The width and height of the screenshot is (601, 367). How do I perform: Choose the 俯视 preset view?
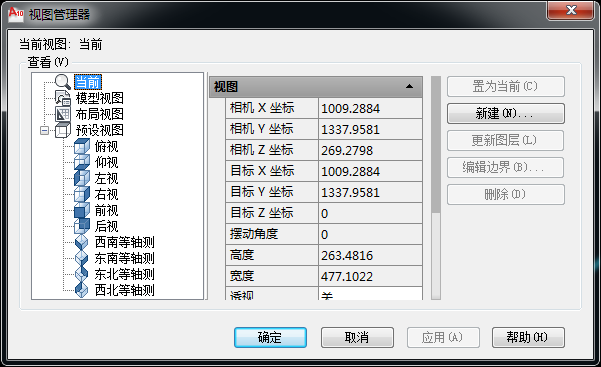107,146
